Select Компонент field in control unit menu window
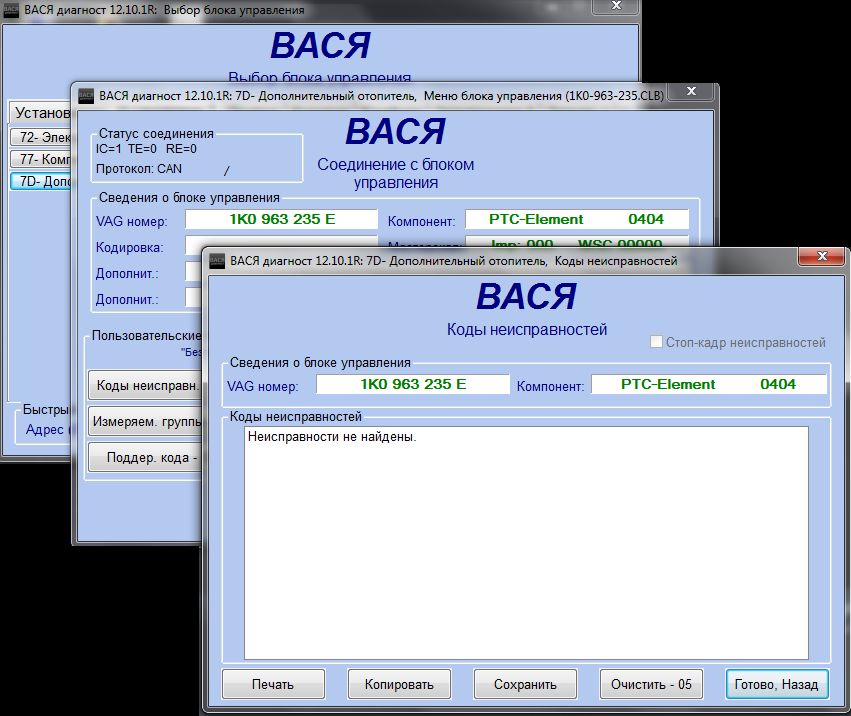 (577, 219)
